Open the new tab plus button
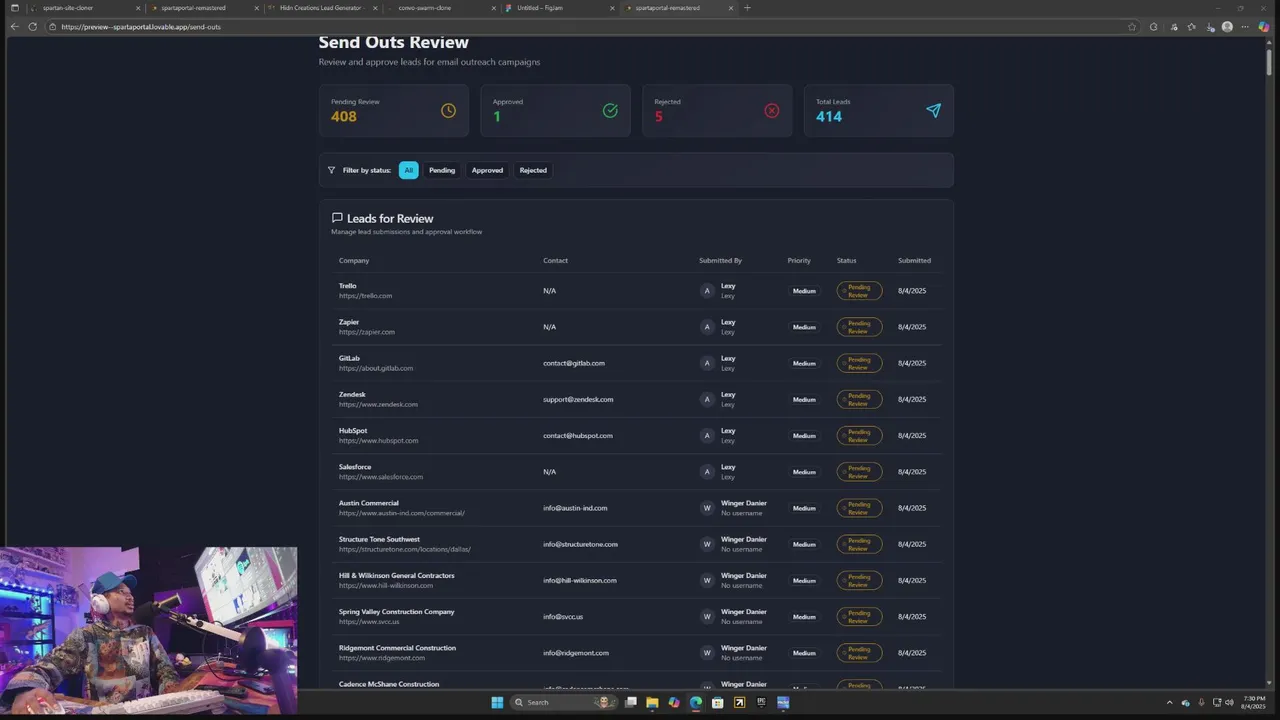This screenshot has height=720, width=1280. click(x=747, y=8)
